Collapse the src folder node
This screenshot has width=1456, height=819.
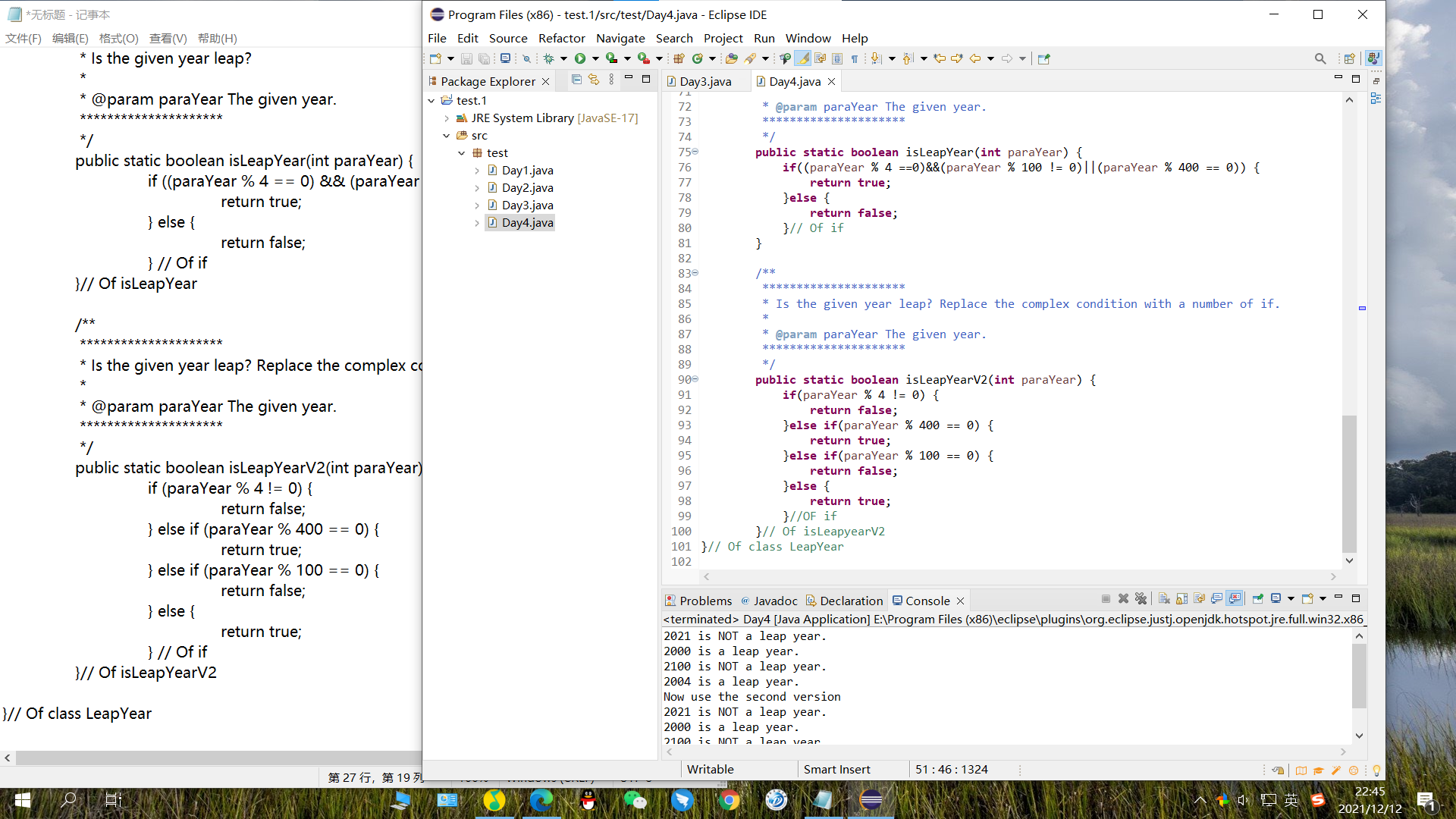pyautogui.click(x=446, y=136)
